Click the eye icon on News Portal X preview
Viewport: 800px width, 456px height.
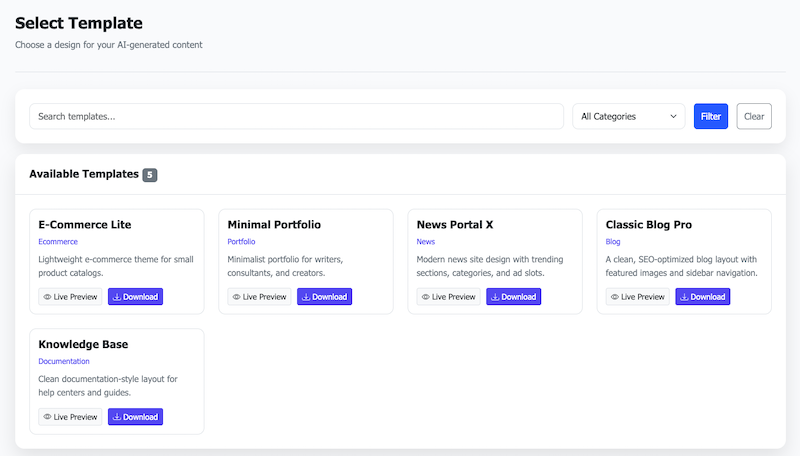coord(425,297)
